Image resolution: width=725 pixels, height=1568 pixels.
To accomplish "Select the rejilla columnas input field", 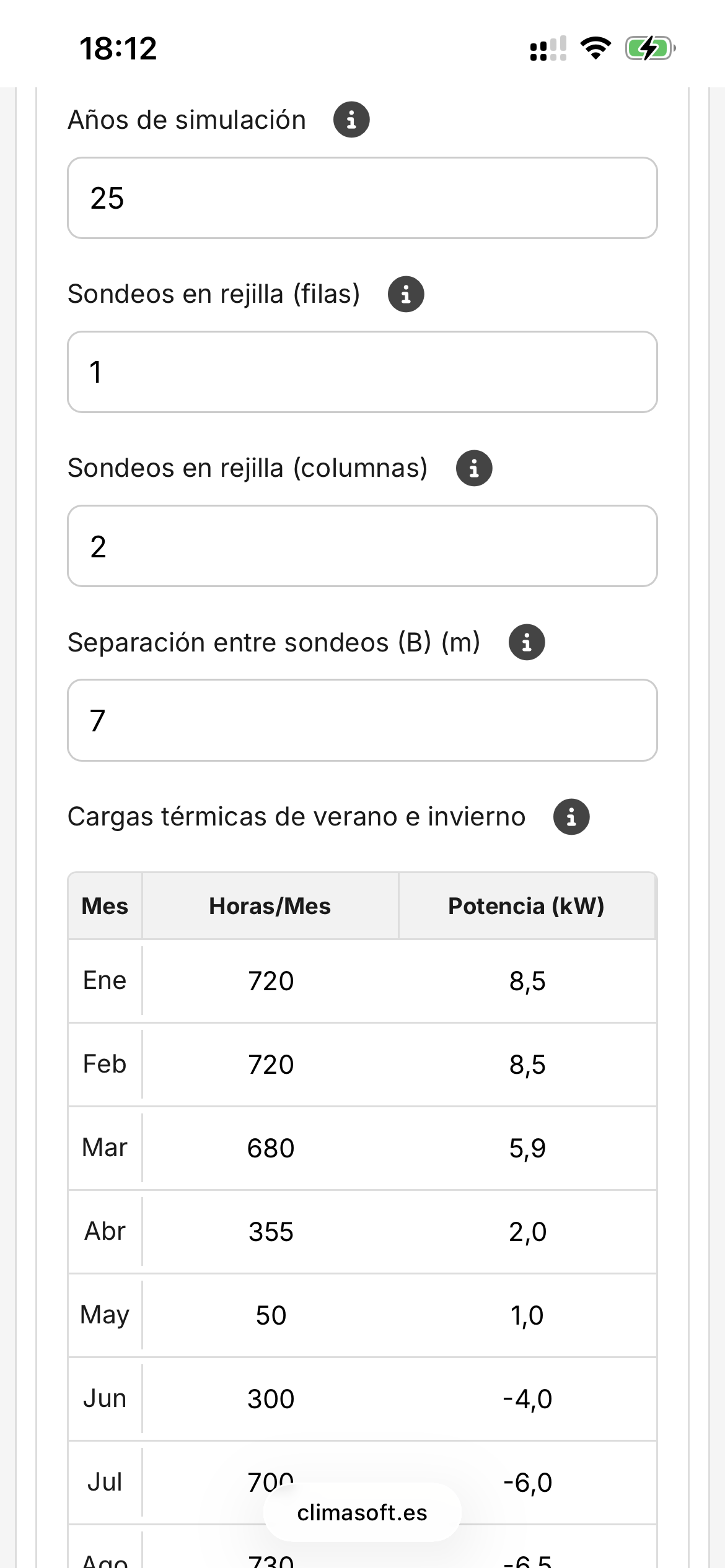I will 362,546.
